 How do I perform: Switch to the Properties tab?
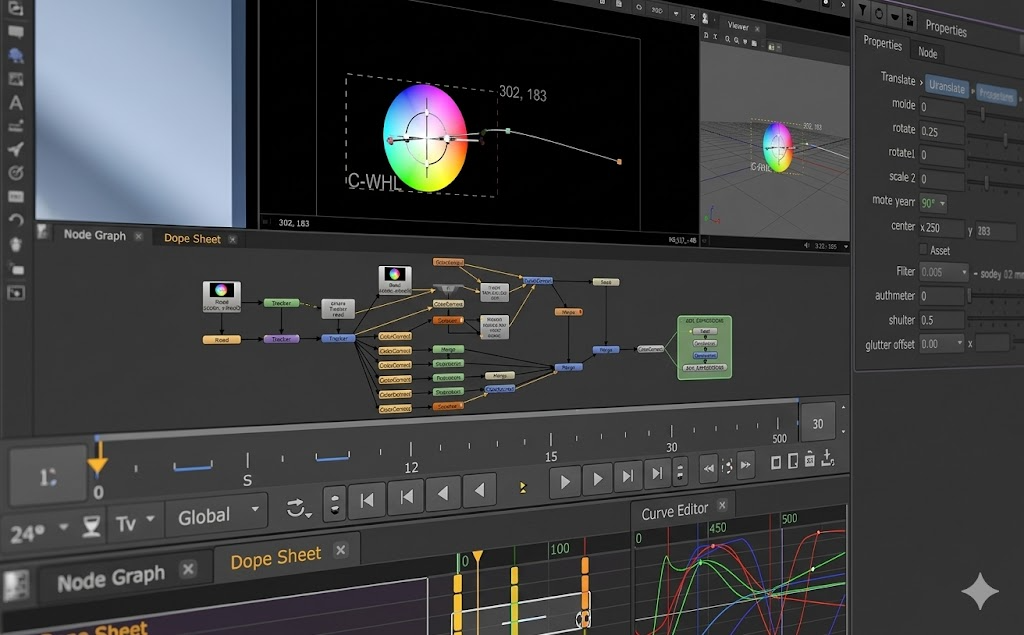[x=882, y=43]
